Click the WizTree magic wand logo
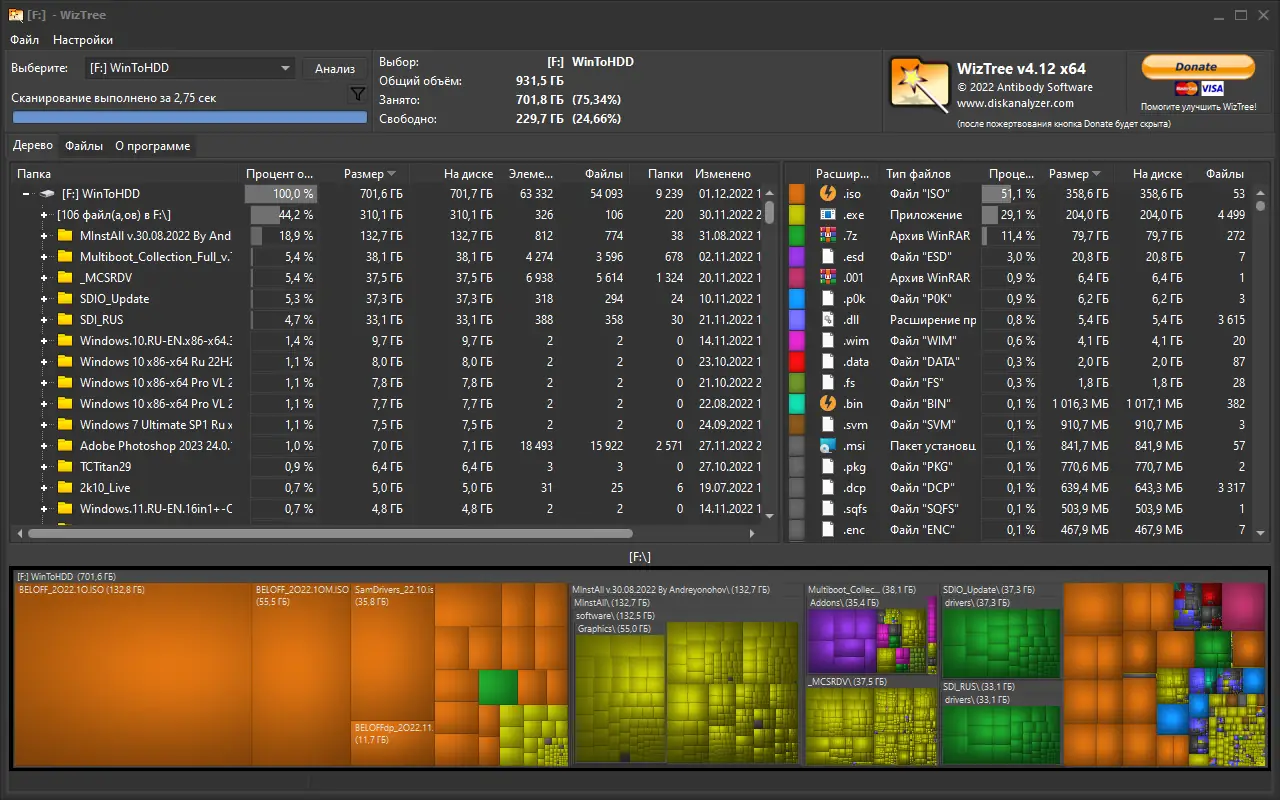 (x=920, y=84)
